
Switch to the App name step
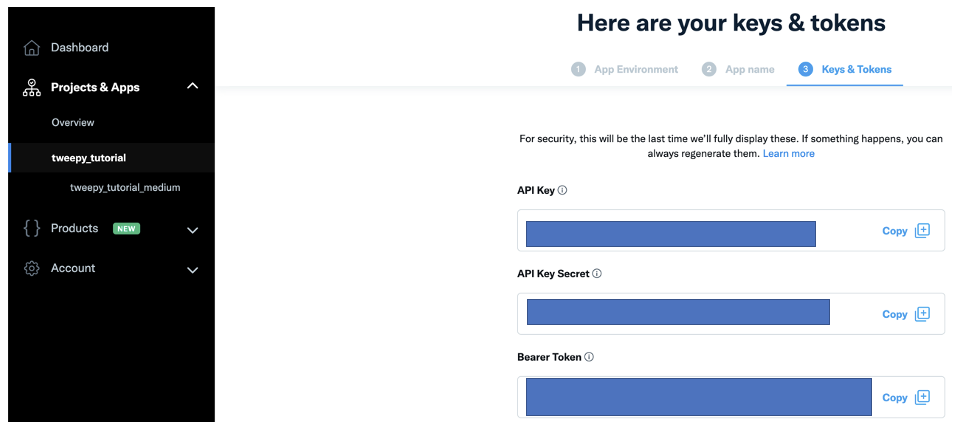pos(738,69)
